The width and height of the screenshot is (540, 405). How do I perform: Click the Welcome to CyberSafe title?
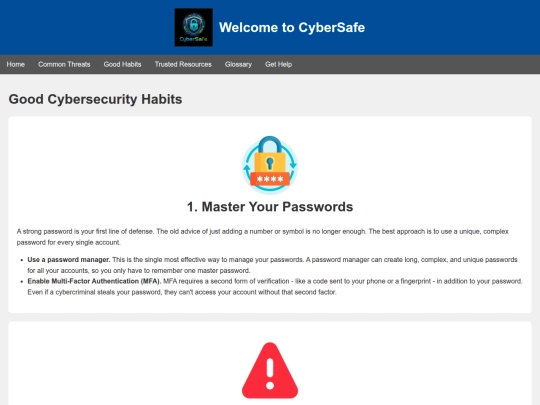[292, 28]
